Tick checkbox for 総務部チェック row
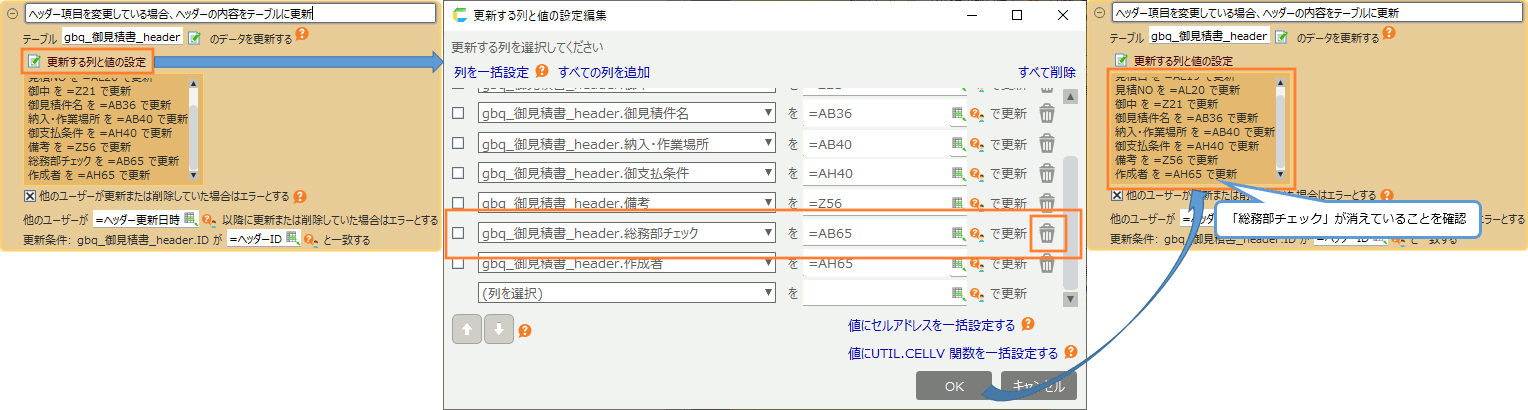 (458, 234)
